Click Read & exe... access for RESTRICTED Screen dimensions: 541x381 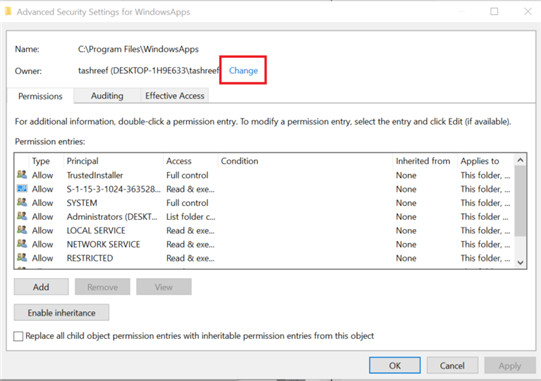click(190, 258)
